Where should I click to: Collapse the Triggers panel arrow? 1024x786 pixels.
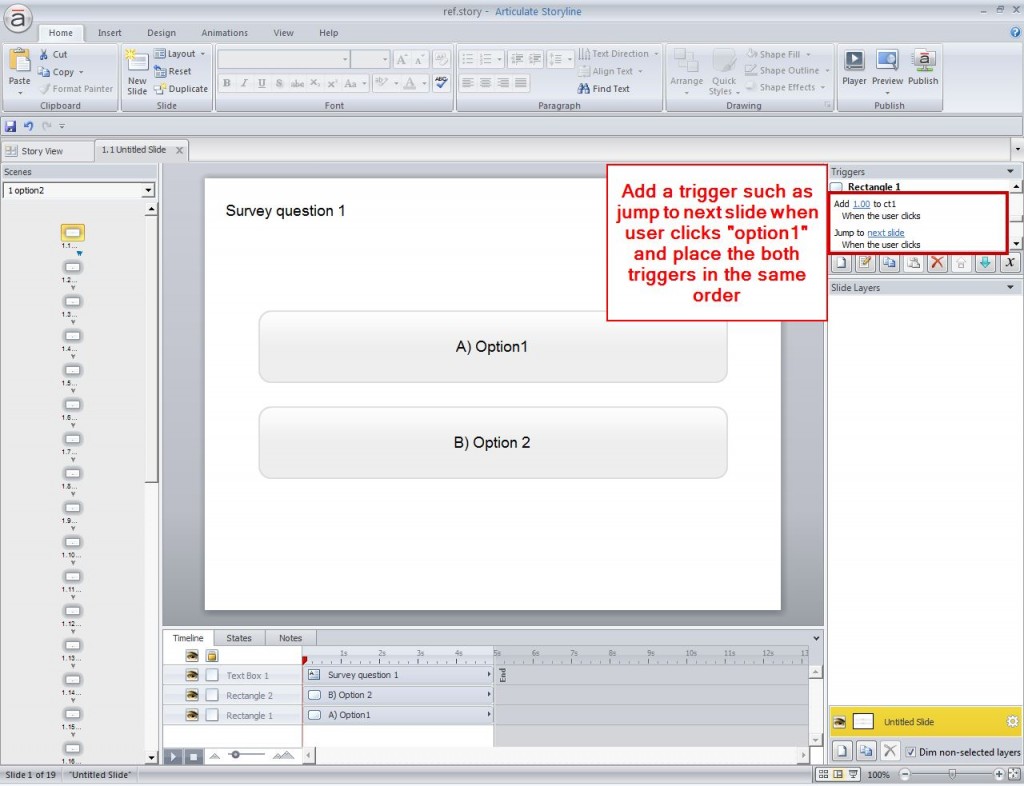1010,172
